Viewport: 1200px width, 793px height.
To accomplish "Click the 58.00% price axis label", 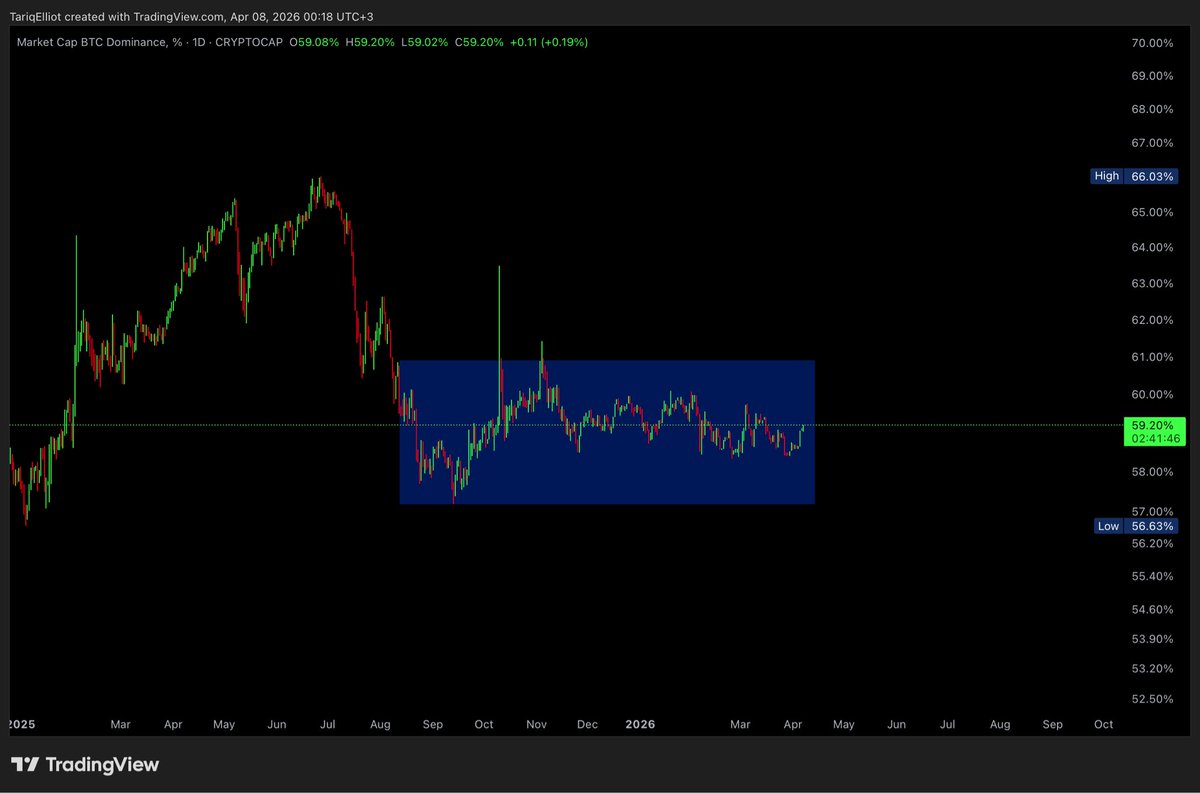I will (x=1151, y=471).
